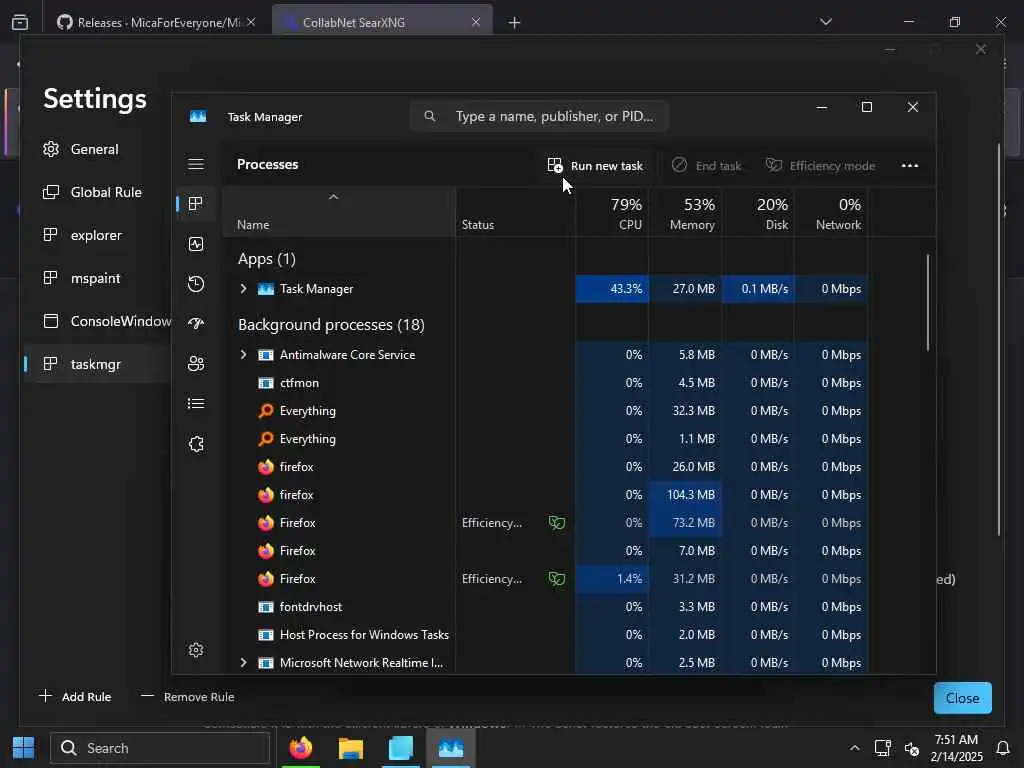The height and width of the screenshot is (768, 1024).
Task: Open the volume tray icon
Action: pos(912,748)
